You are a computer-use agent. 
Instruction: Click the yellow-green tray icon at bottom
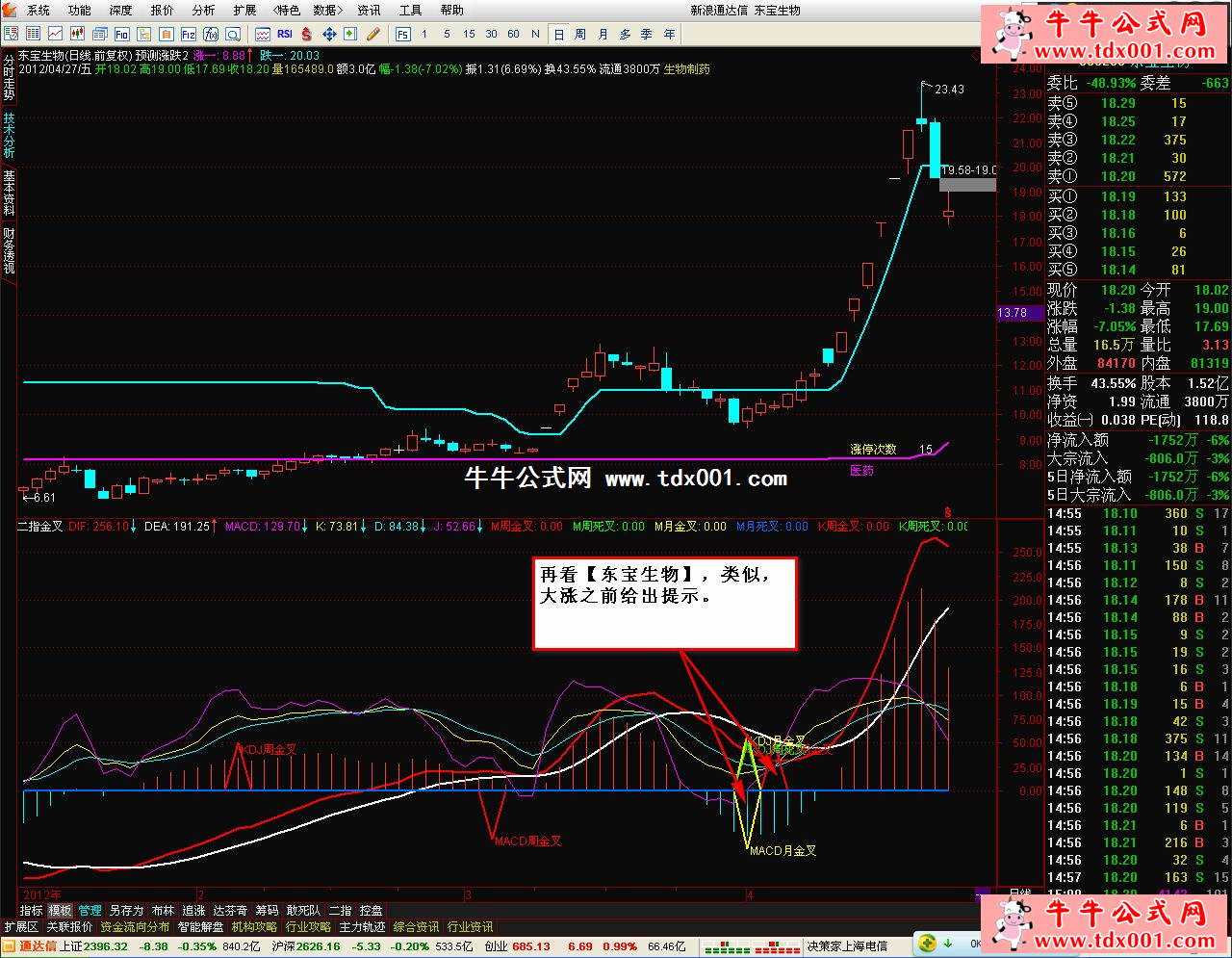coord(929,944)
